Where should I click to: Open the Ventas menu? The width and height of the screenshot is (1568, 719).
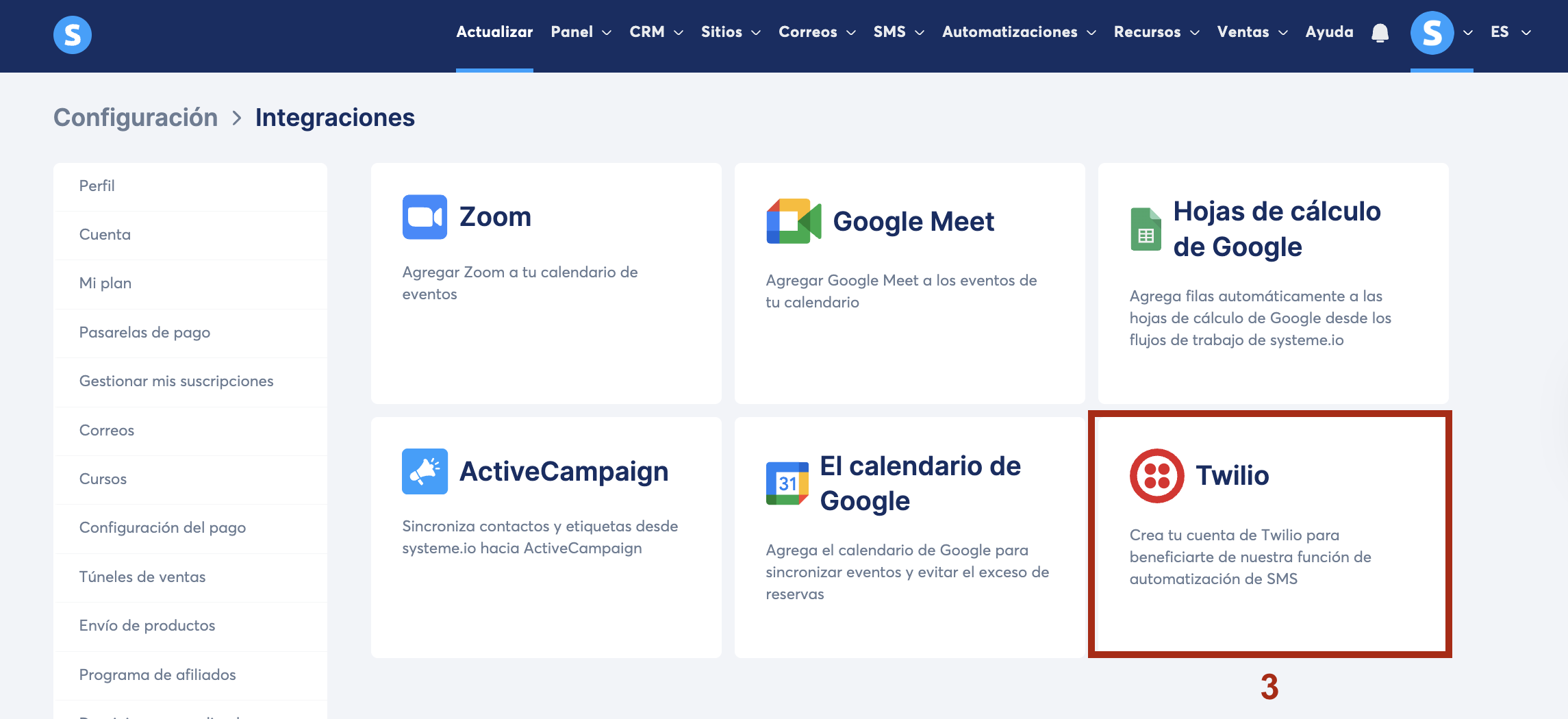[x=1243, y=32]
